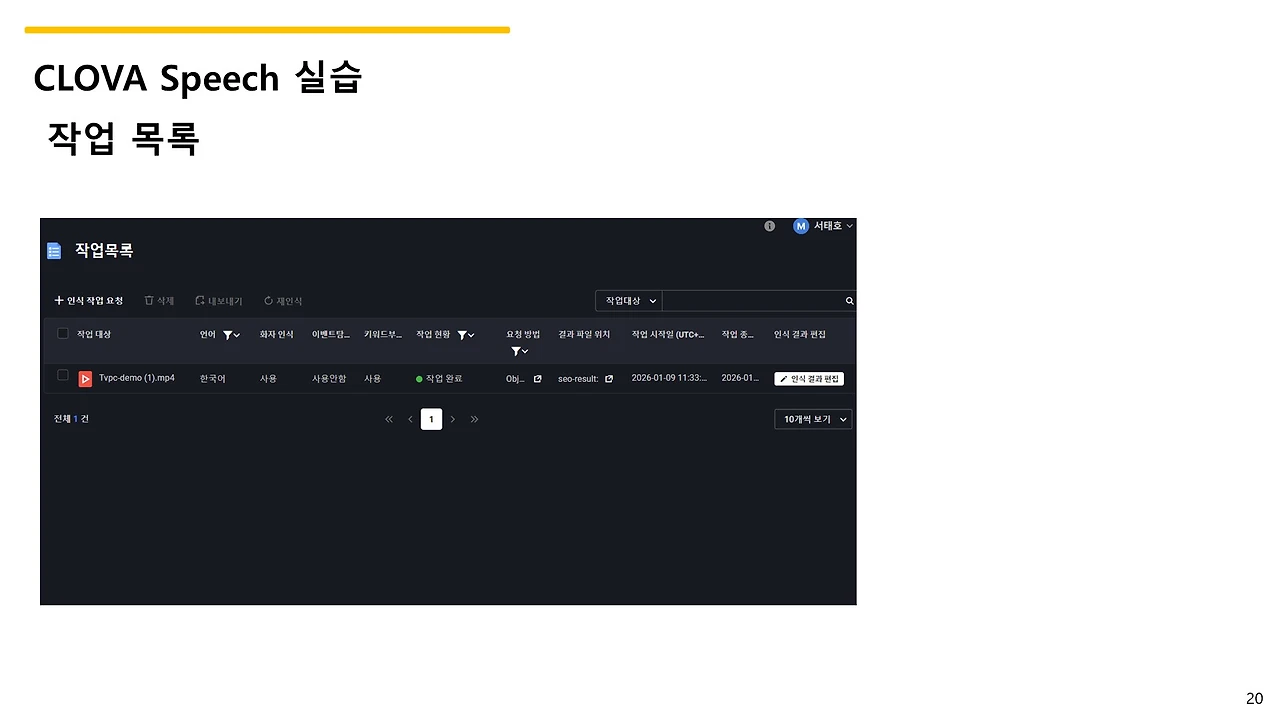1280x720 pixels.
Task: Open the seo-result external link icon
Action: [x=608, y=378]
